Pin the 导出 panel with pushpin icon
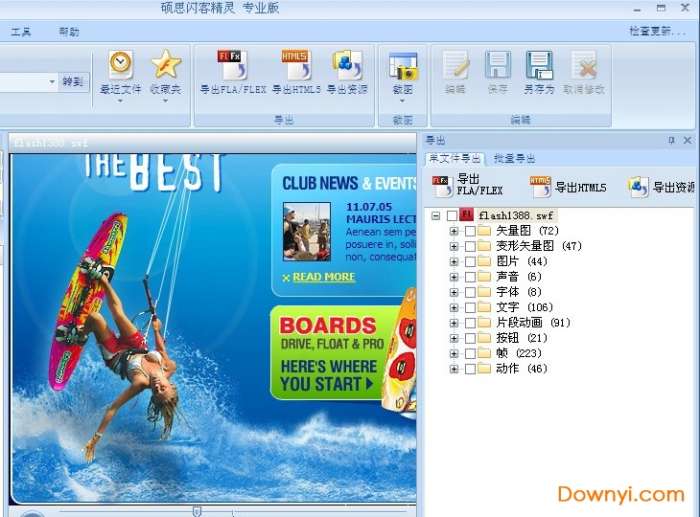Image resolution: width=700 pixels, height=517 pixels. pos(671,141)
